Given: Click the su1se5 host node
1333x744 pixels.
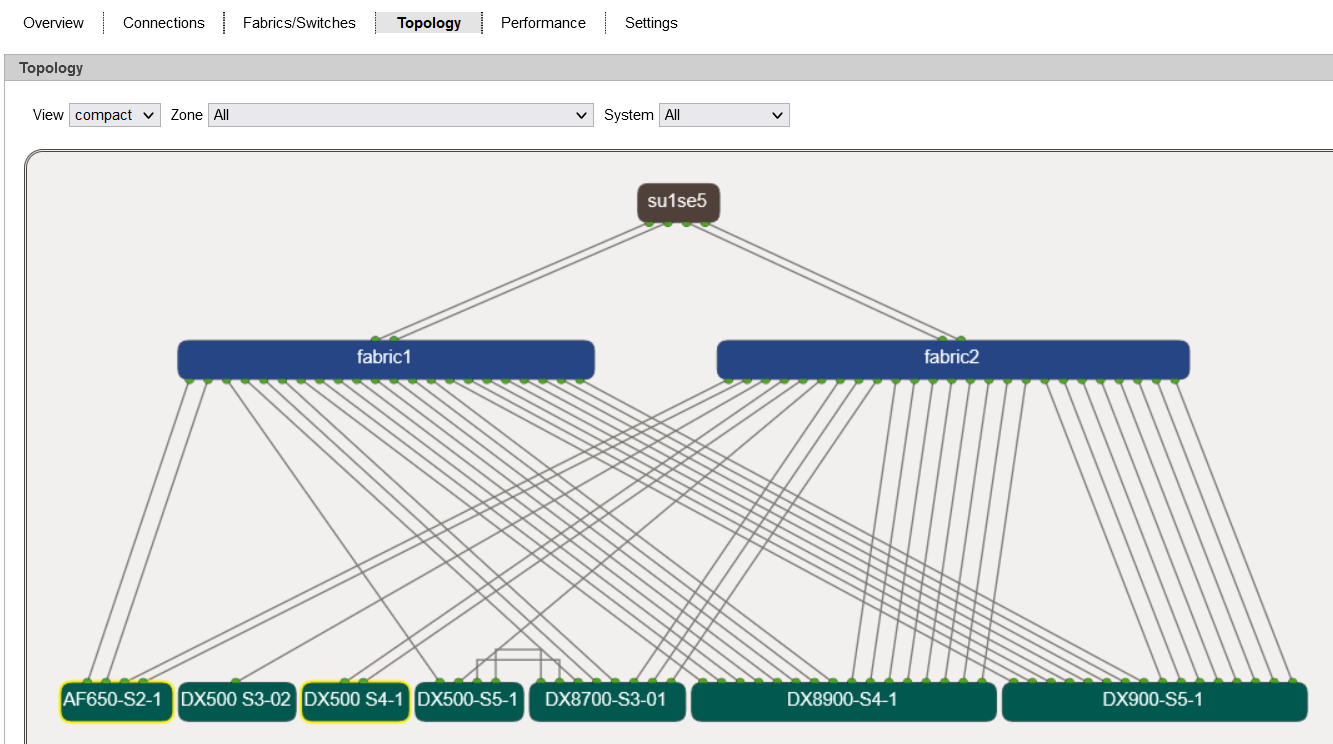Looking at the screenshot, I should (678, 202).
